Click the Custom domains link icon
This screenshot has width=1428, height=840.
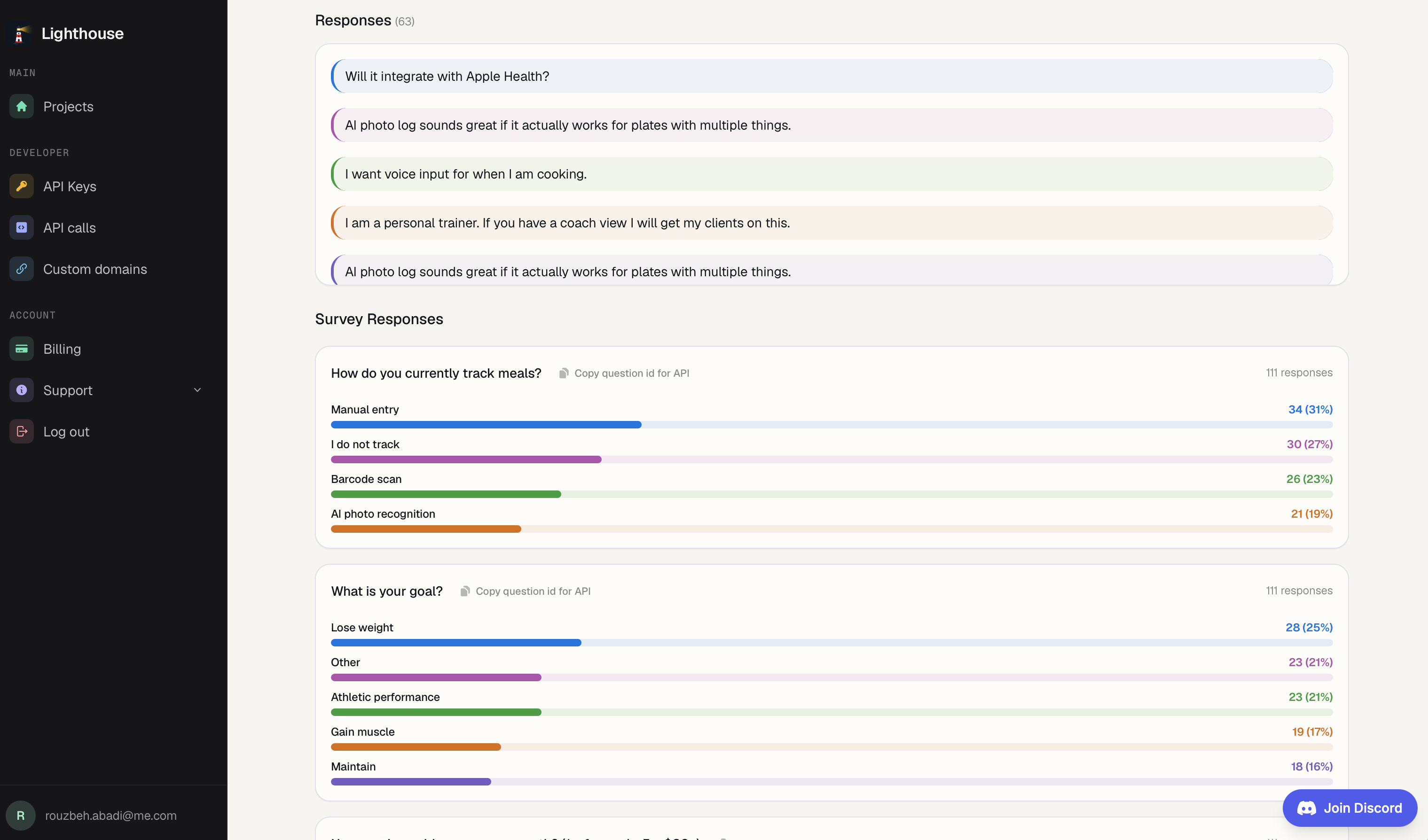pos(22,269)
